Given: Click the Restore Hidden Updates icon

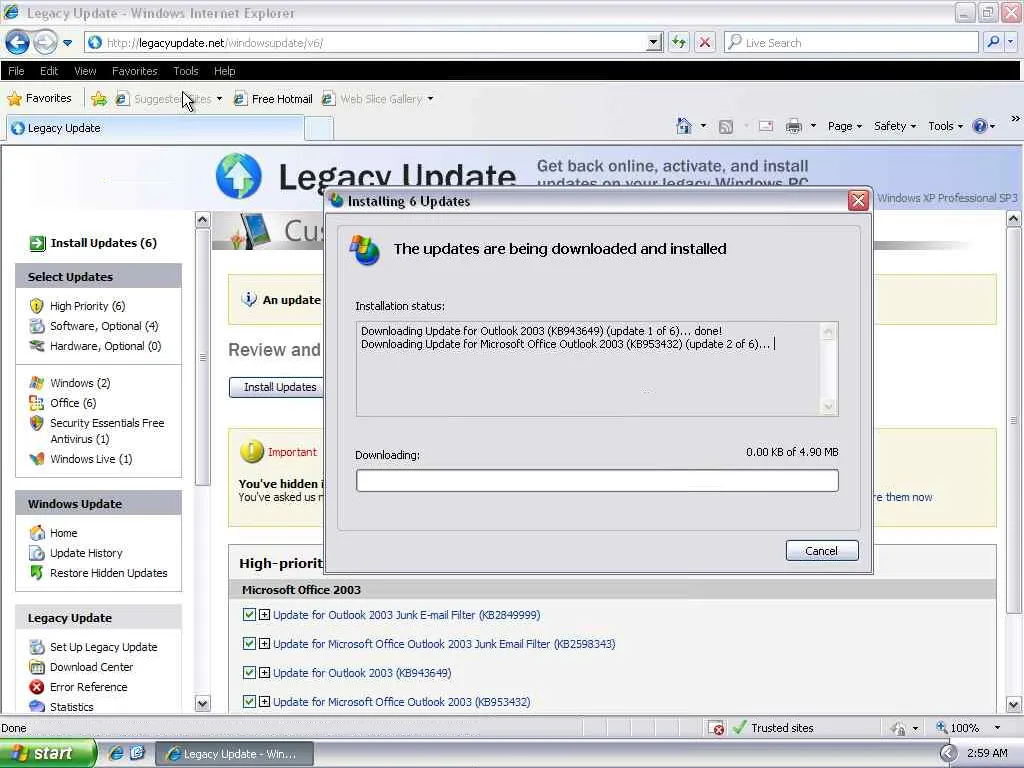Looking at the screenshot, I should pos(37,573).
